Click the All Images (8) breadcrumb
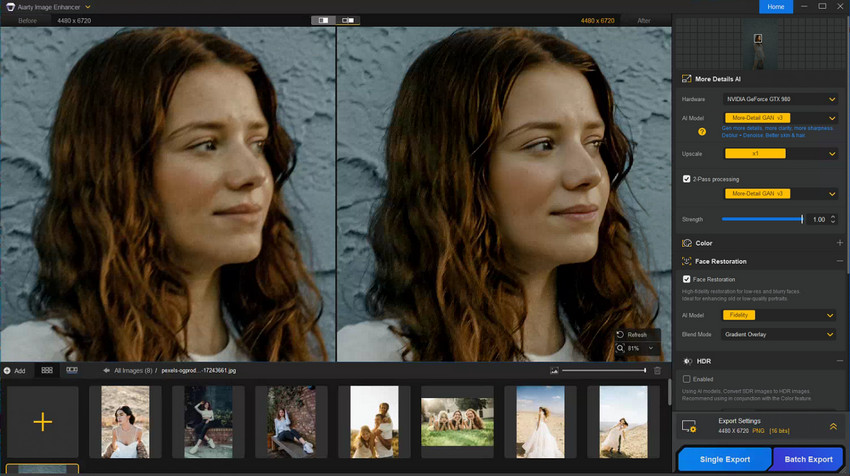This screenshot has width=850, height=476. (x=133, y=371)
